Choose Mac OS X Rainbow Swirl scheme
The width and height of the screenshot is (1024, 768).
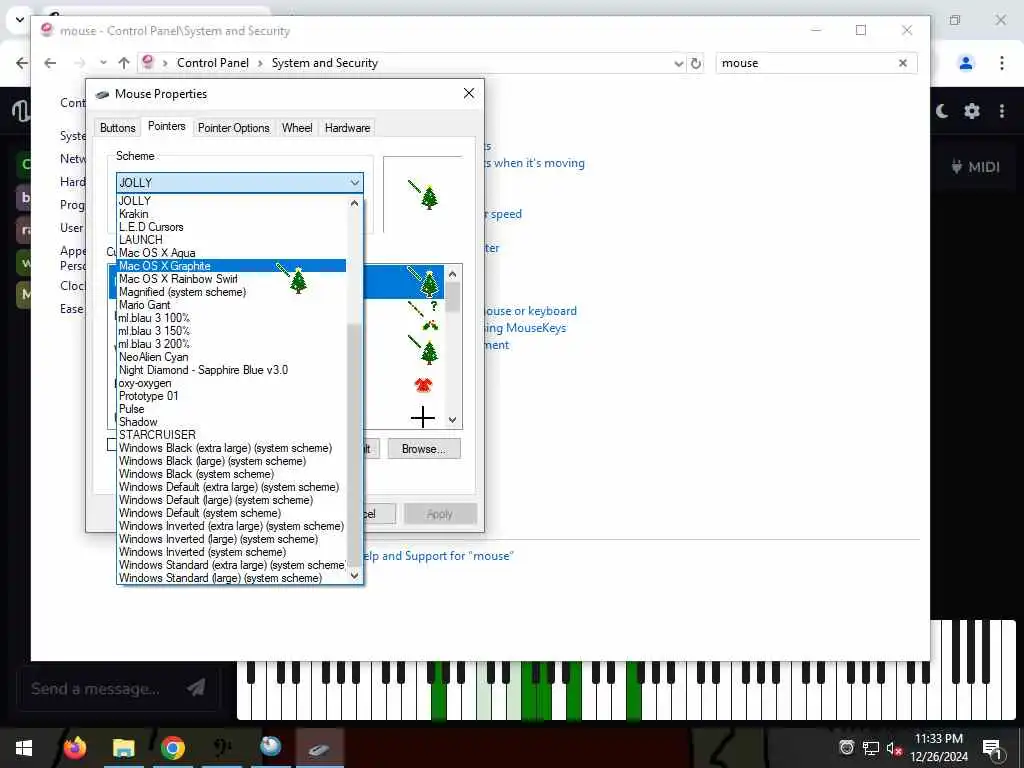[x=232, y=279]
